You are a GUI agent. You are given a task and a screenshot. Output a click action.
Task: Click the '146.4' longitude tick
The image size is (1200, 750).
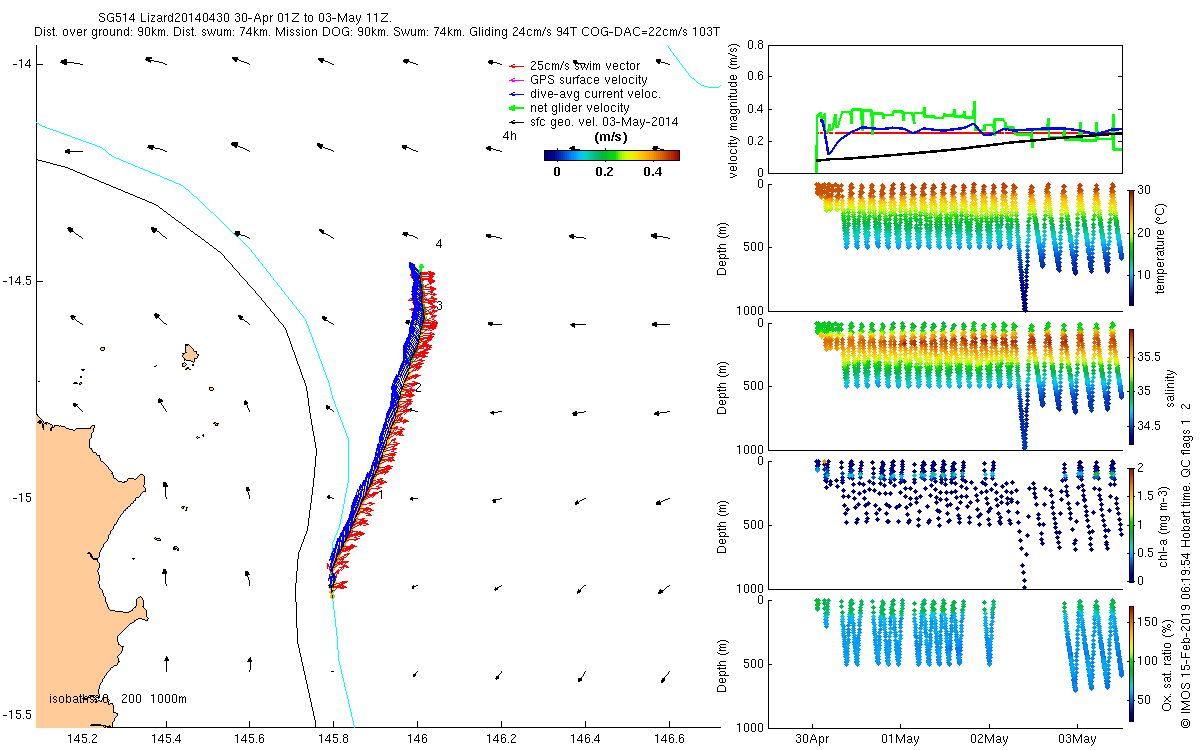[x=585, y=739]
